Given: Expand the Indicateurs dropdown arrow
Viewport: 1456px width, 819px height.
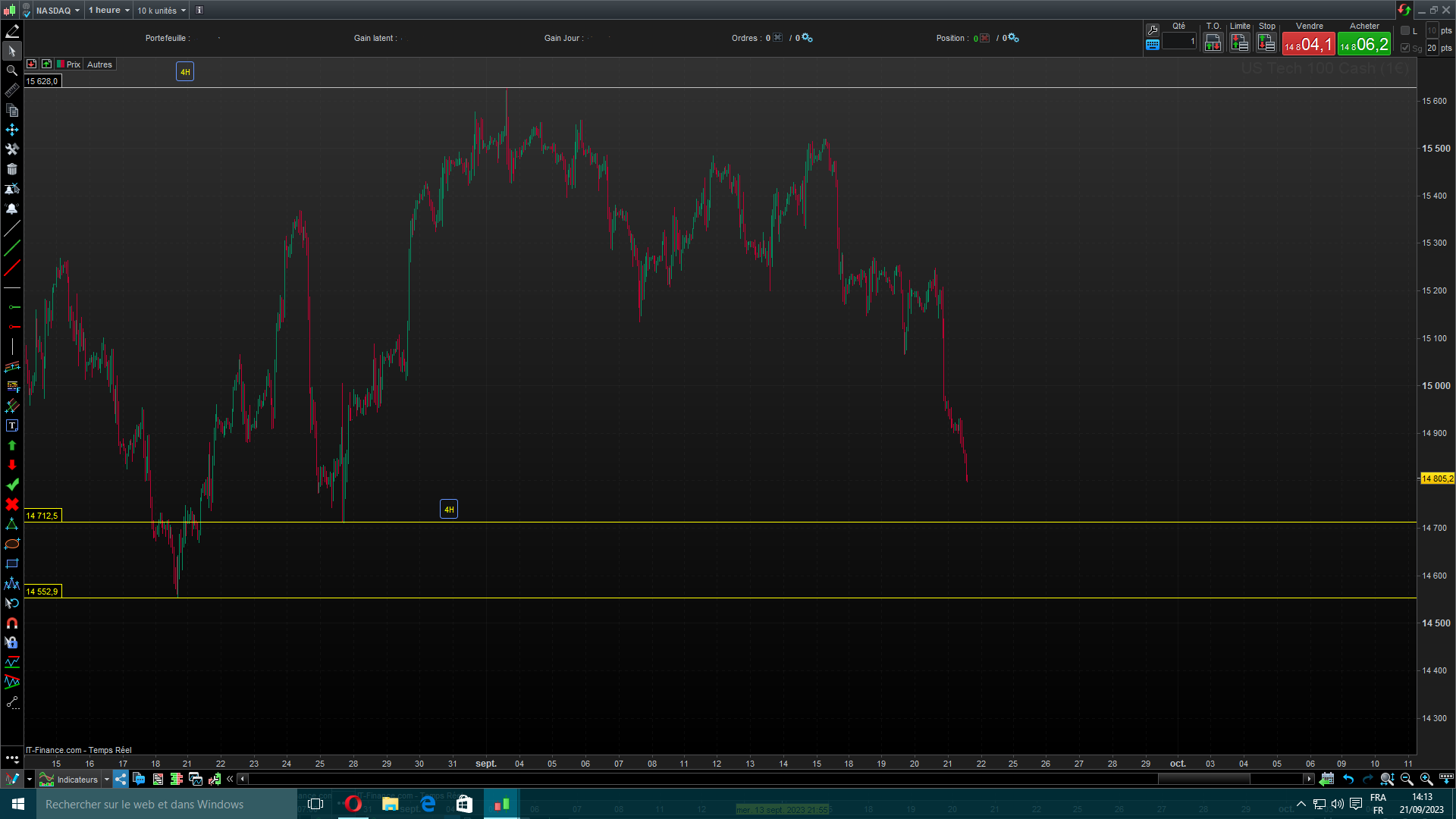Looking at the screenshot, I should pos(107,779).
